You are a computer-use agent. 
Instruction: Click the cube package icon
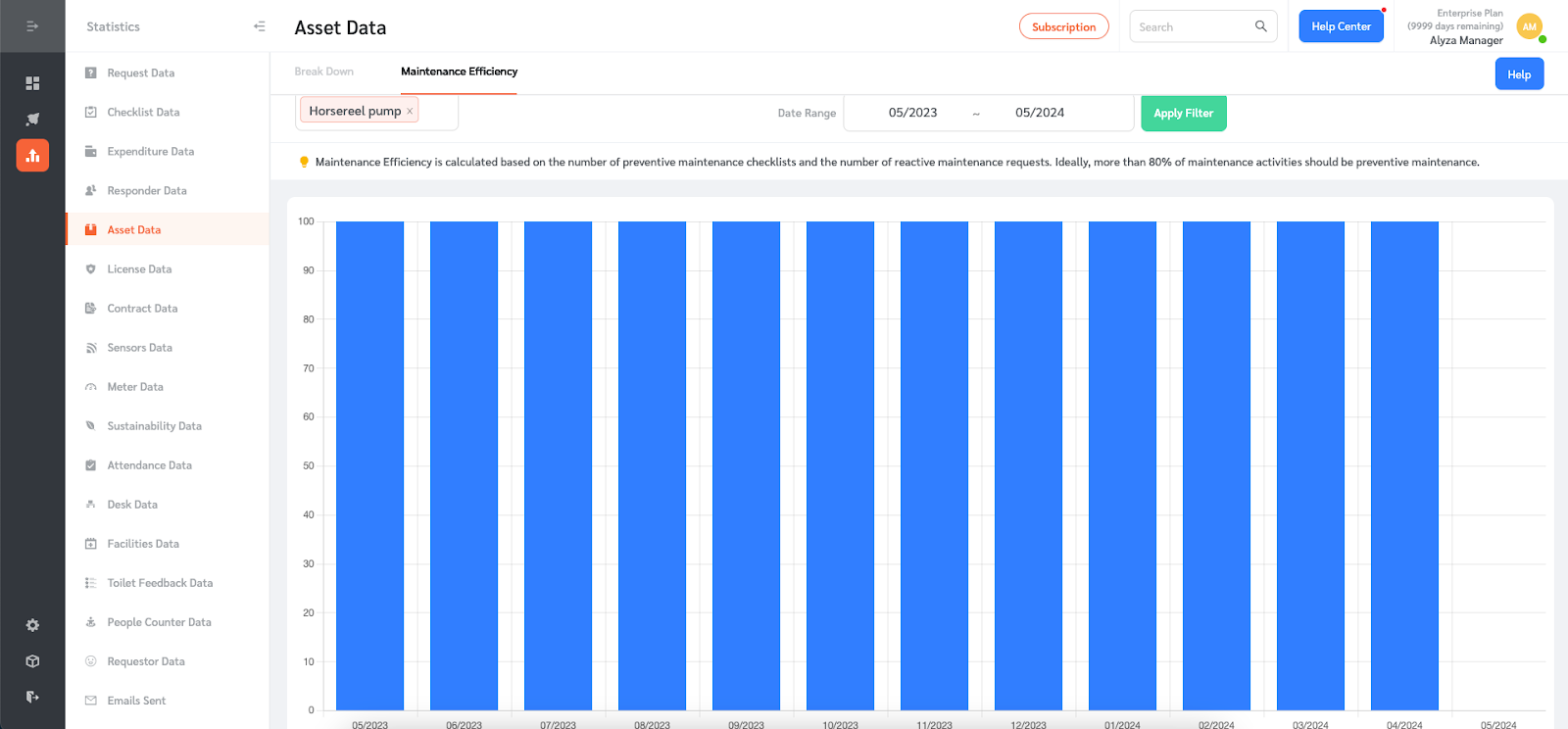pyautogui.click(x=32, y=661)
